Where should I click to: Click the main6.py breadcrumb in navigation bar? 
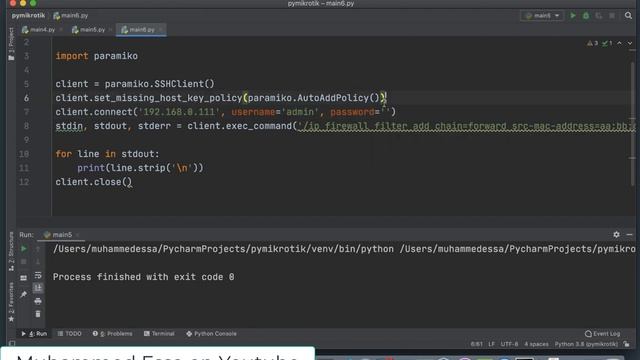tap(71, 16)
